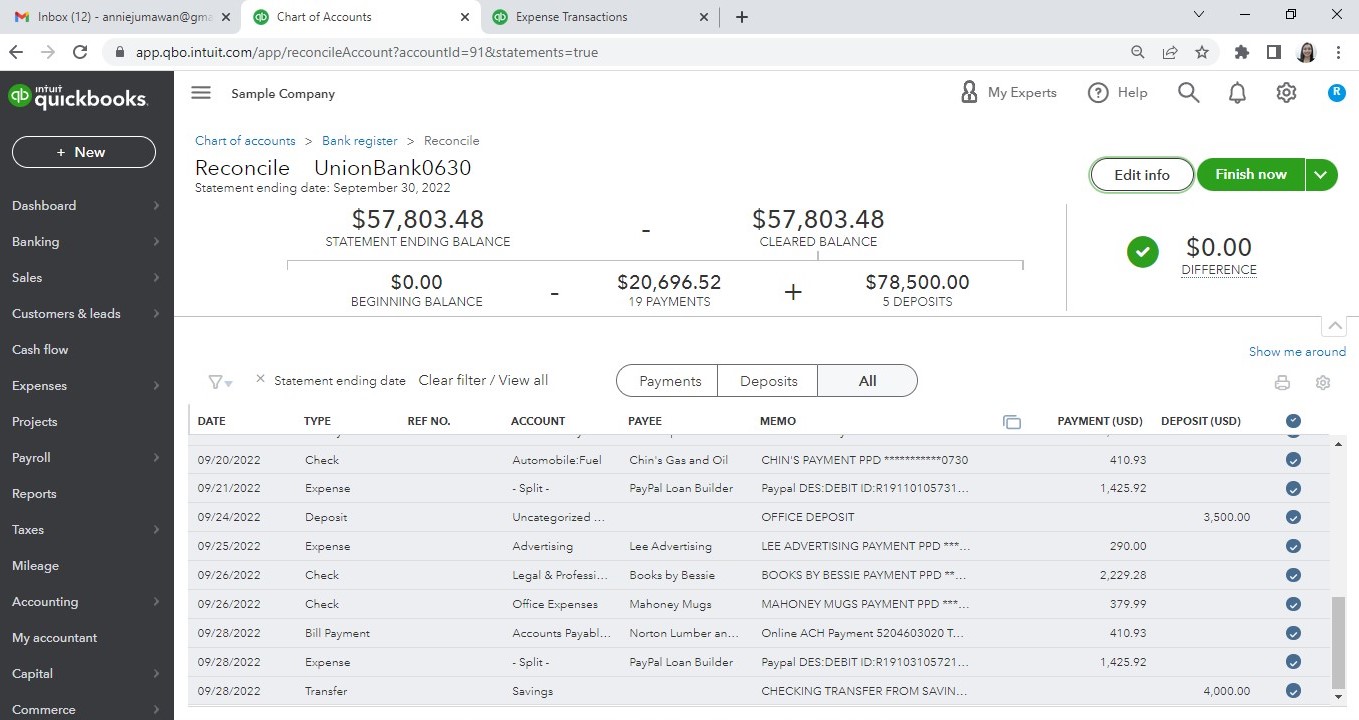
Task: Uncheck 09/21/2022 PayPal Loan Builder expense
Action: click(1293, 489)
